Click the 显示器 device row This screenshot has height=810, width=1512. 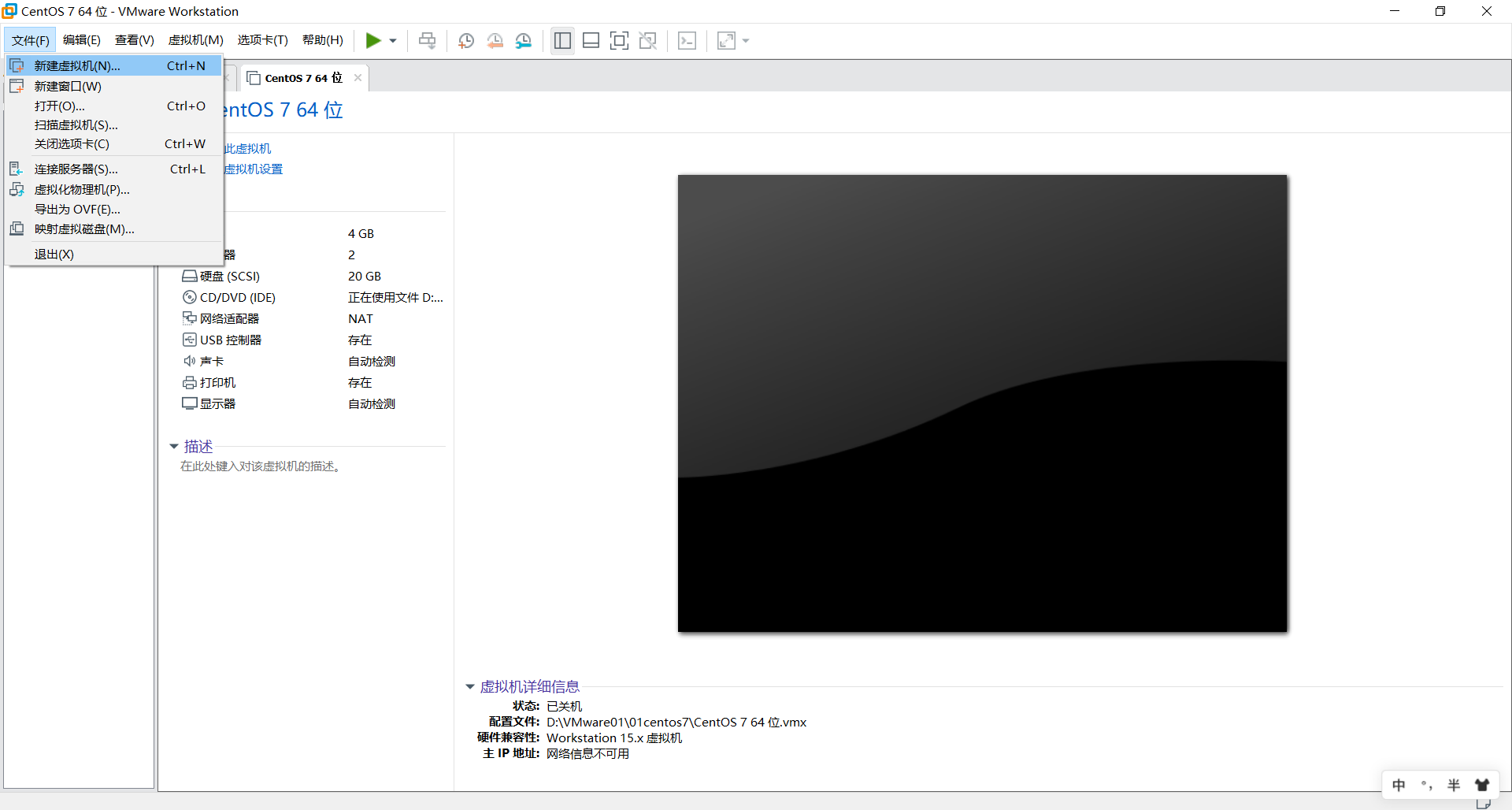pyautogui.click(x=313, y=403)
